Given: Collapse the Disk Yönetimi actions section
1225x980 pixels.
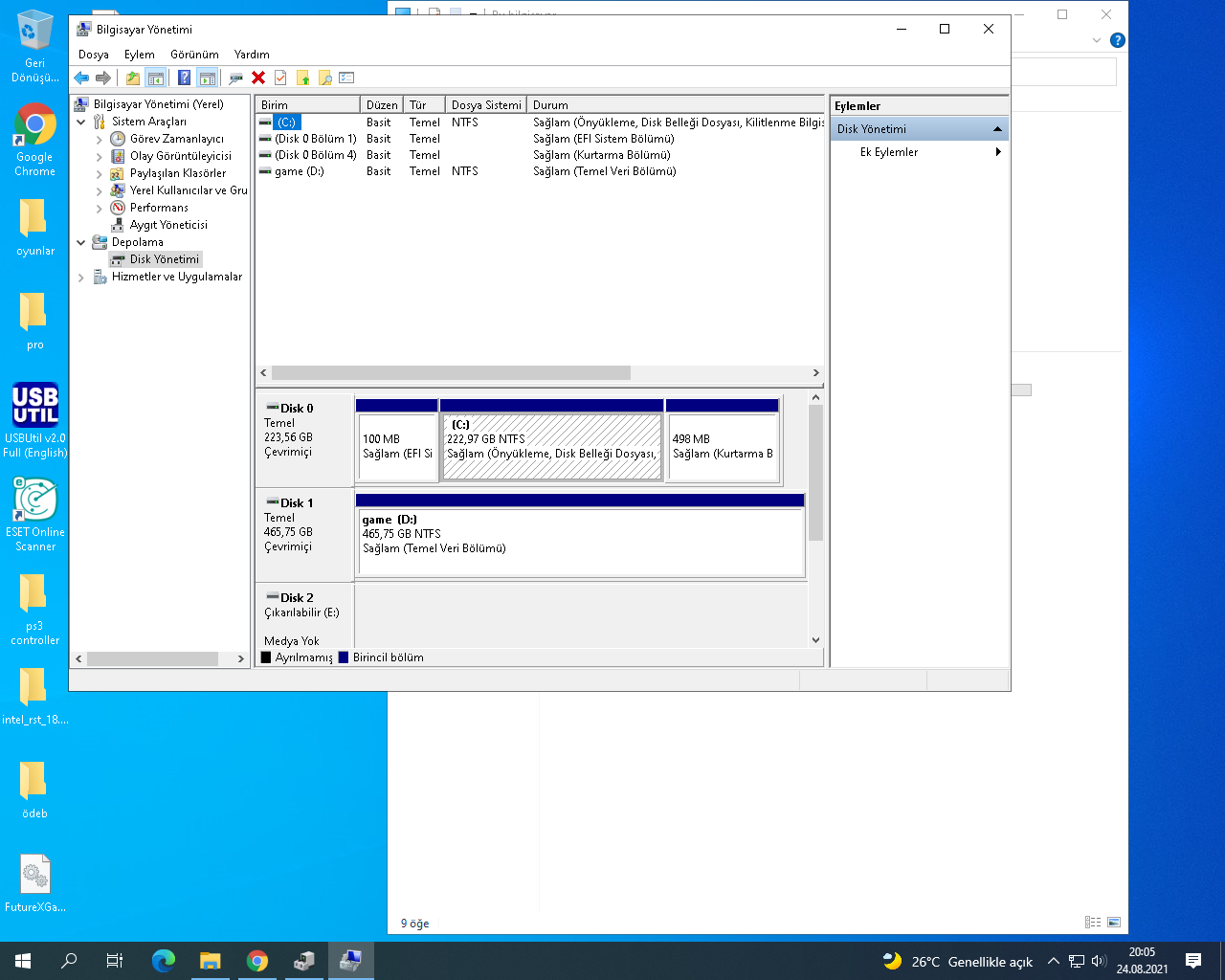Looking at the screenshot, I should tap(997, 129).
